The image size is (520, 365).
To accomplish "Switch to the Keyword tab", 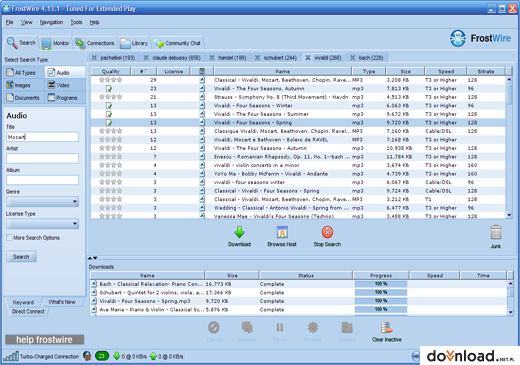I will (x=23, y=302).
